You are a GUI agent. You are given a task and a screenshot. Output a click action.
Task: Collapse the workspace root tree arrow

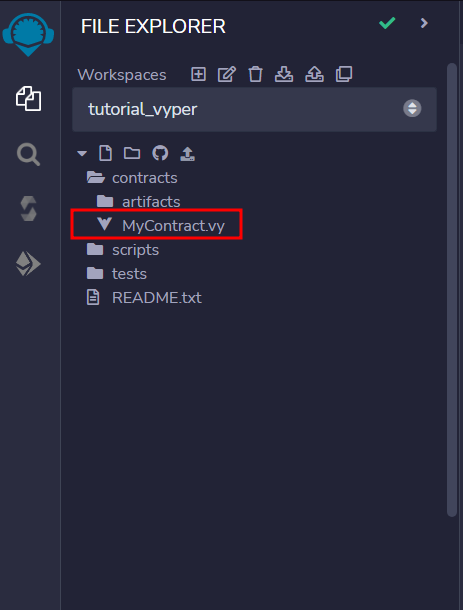point(82,153)
